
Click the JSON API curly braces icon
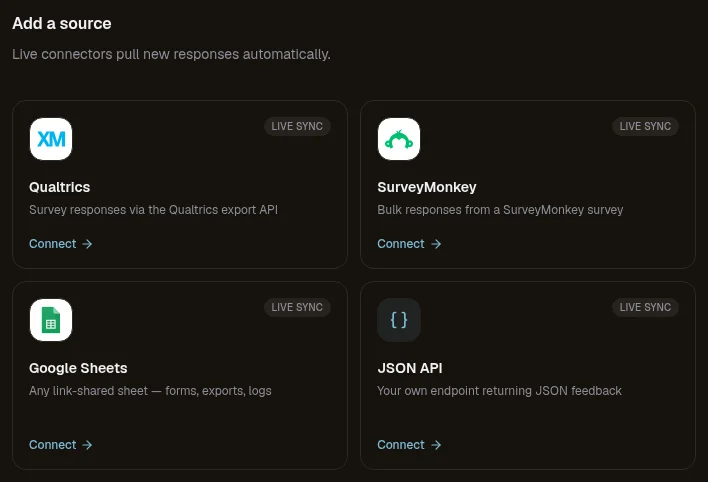pos(399,320)
